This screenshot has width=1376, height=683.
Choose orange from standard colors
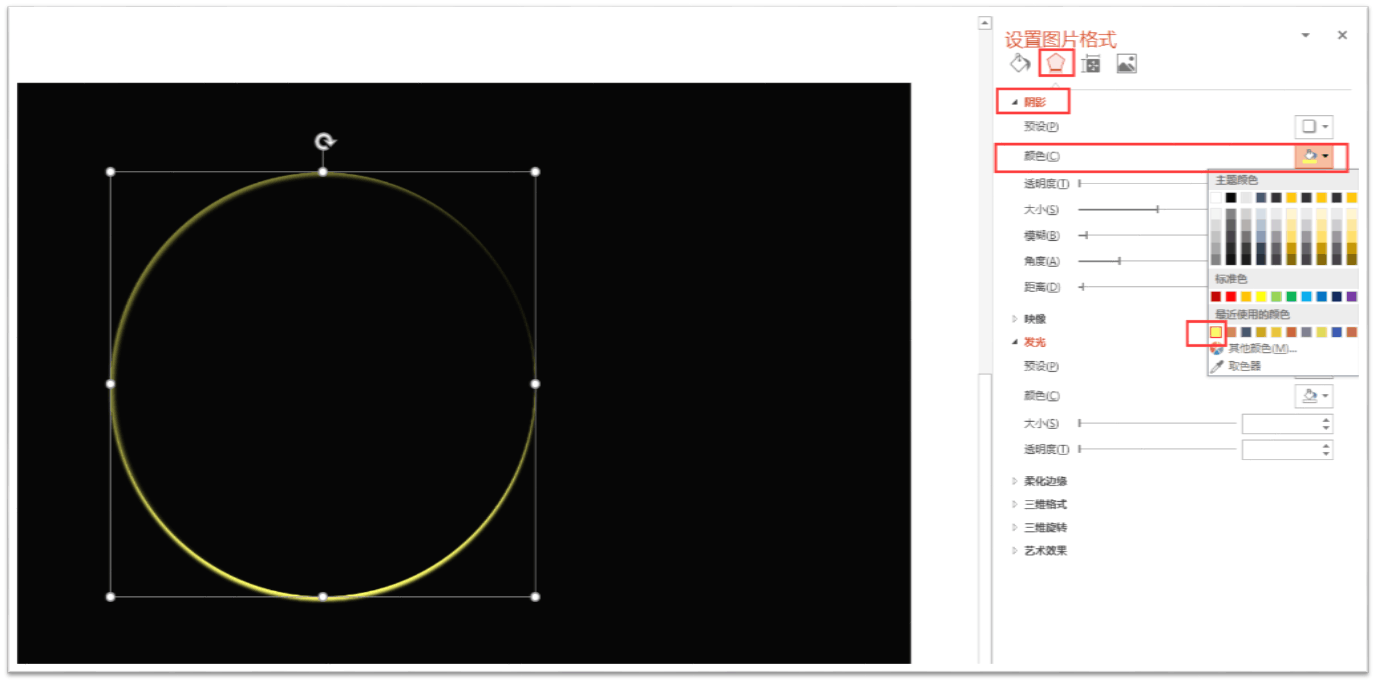pyautogui.click(x=1246, y=297)
